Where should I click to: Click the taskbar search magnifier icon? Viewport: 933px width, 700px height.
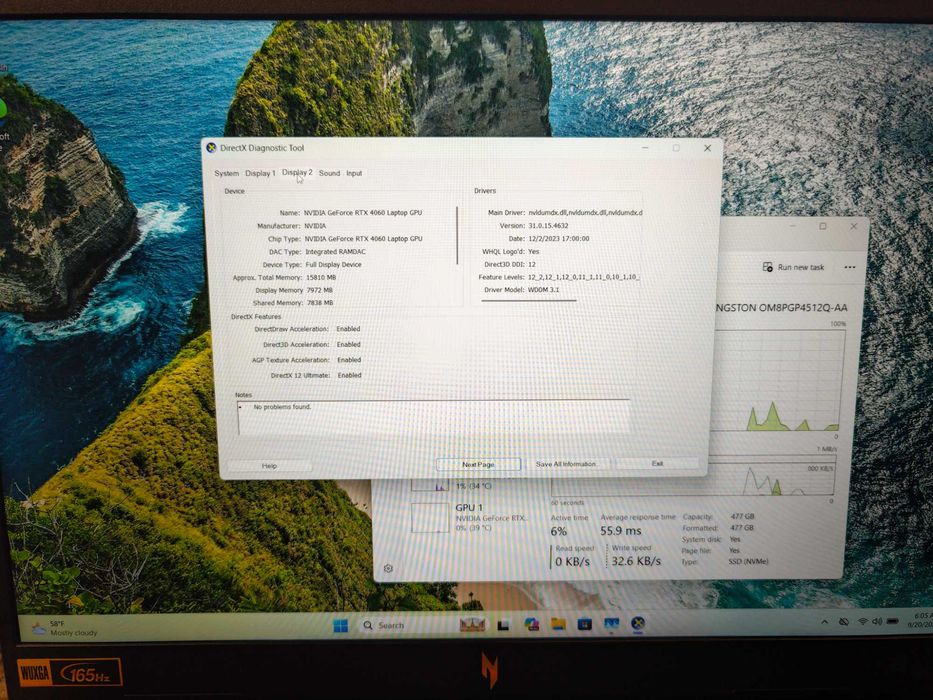(x=368, y=626)
